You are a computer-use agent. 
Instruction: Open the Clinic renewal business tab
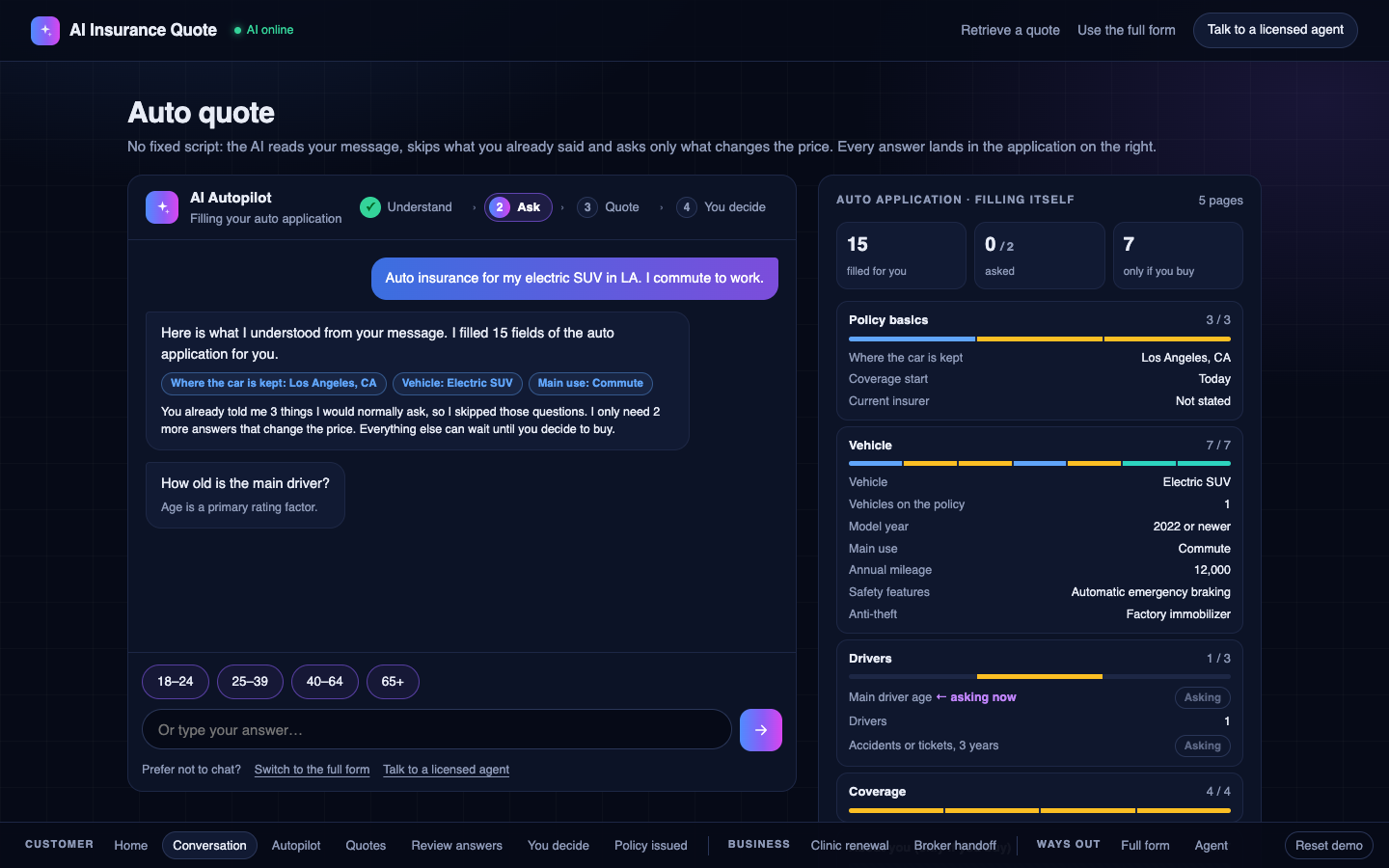850,846
